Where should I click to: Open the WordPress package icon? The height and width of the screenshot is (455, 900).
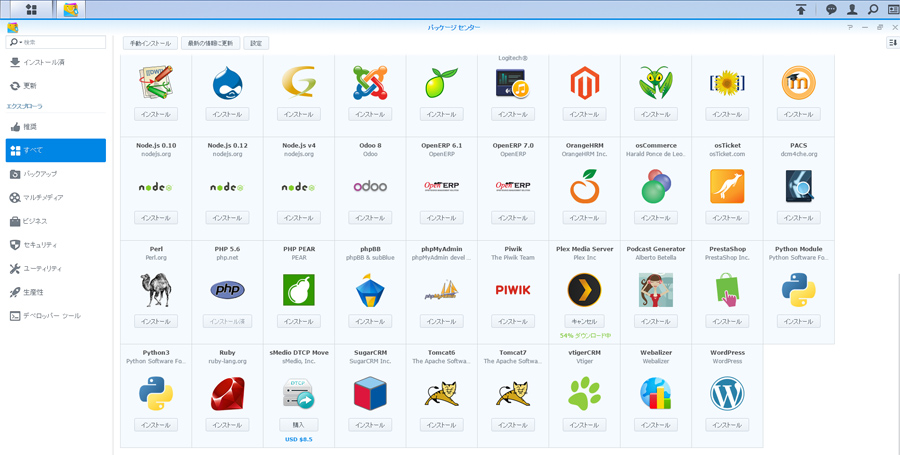(x=727, y=394)
